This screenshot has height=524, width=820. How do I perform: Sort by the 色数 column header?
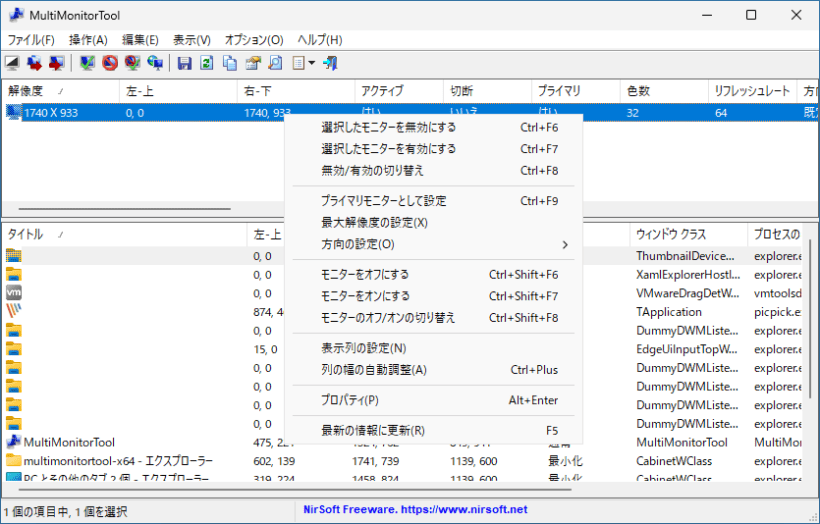click(x=664, y=91)
